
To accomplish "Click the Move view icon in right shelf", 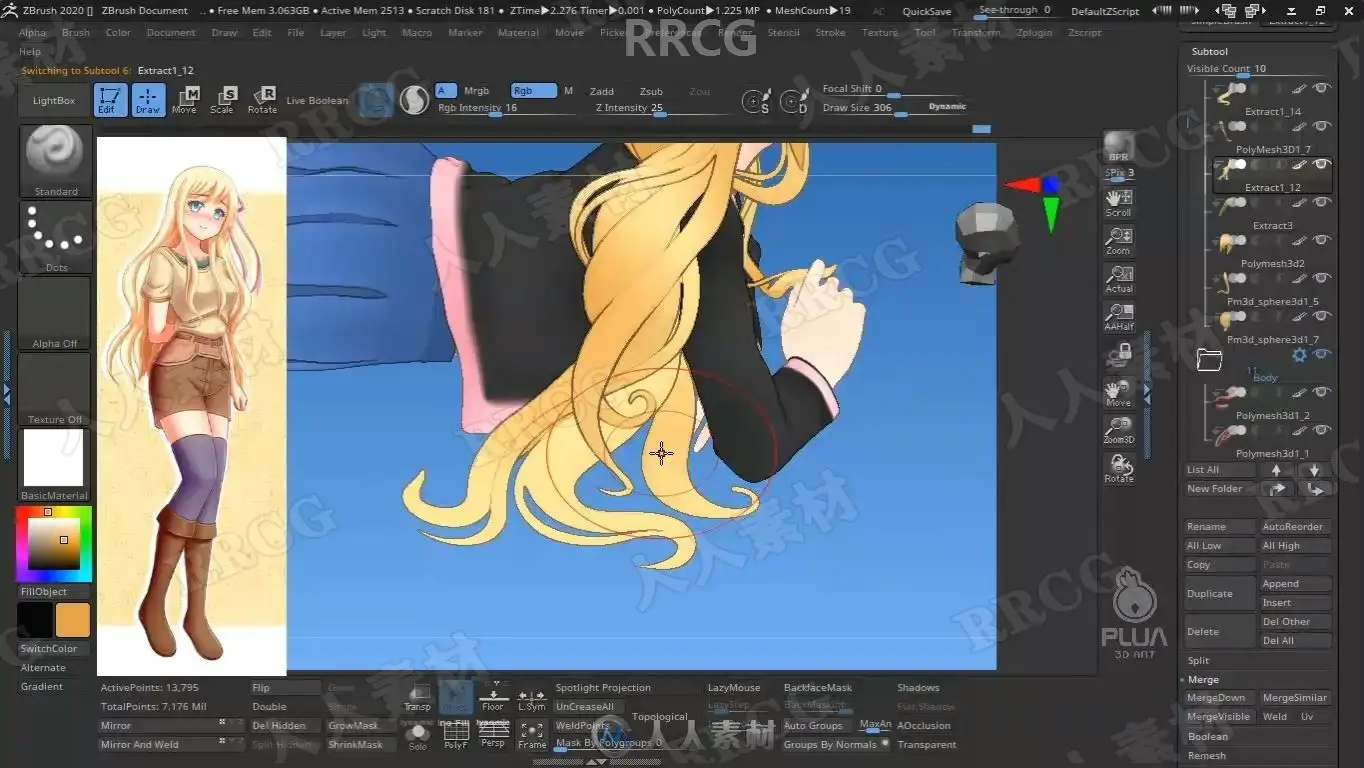I will pyautogui.click(x=1119, y=393).
